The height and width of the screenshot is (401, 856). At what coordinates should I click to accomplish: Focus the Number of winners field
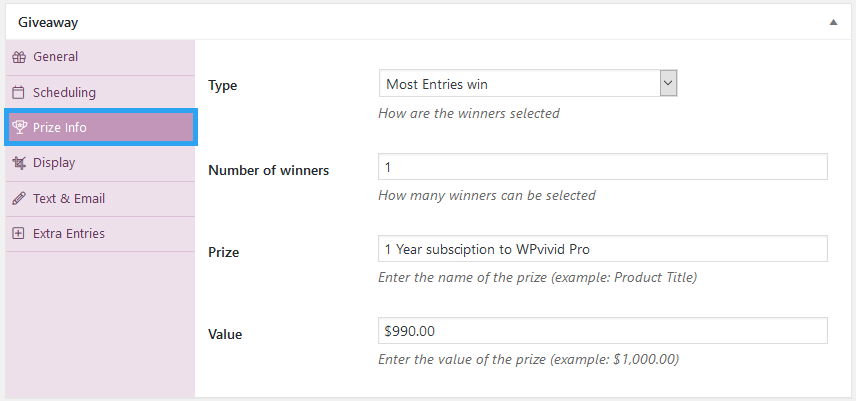click(x=603, y=167)
